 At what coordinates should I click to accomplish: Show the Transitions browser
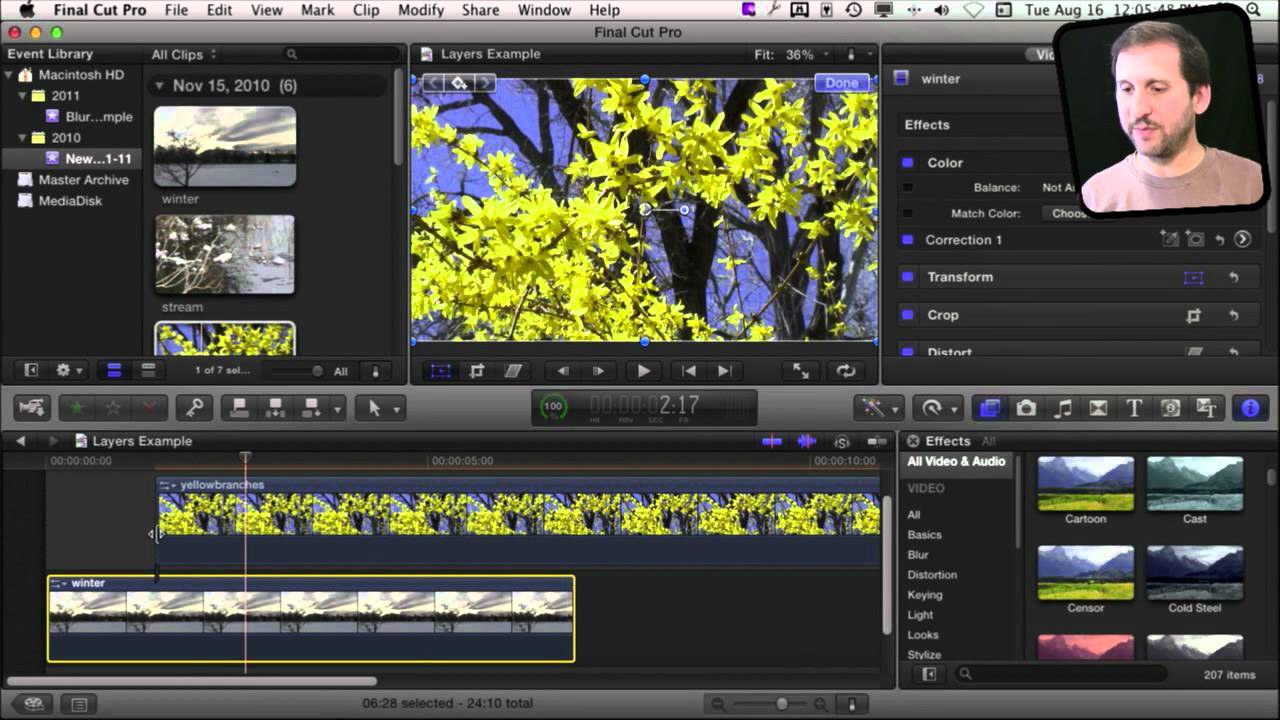[x=1098, y=408]
